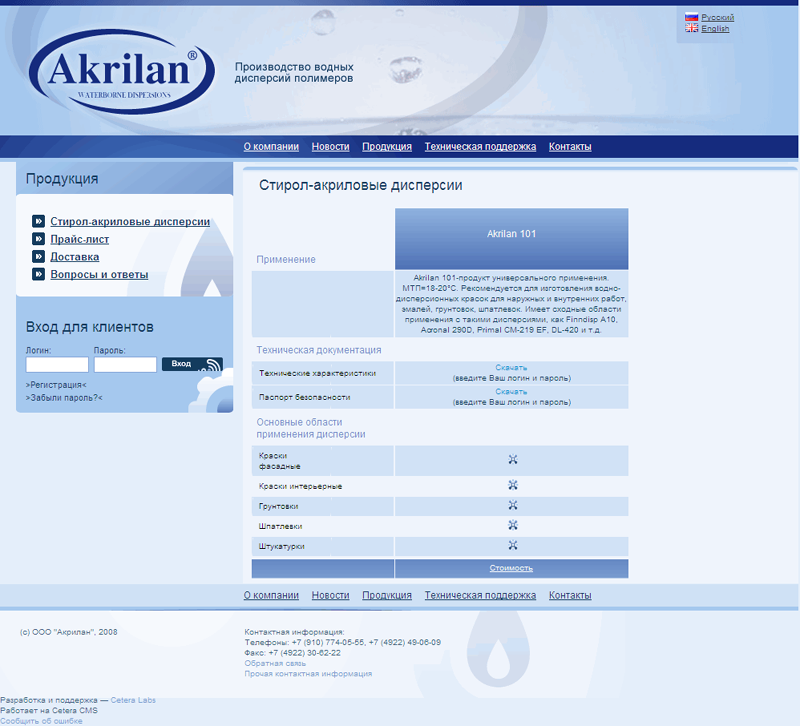Open the Стоимость link under the table
This screenshot has height=726, width=800.
click(511, 568)
